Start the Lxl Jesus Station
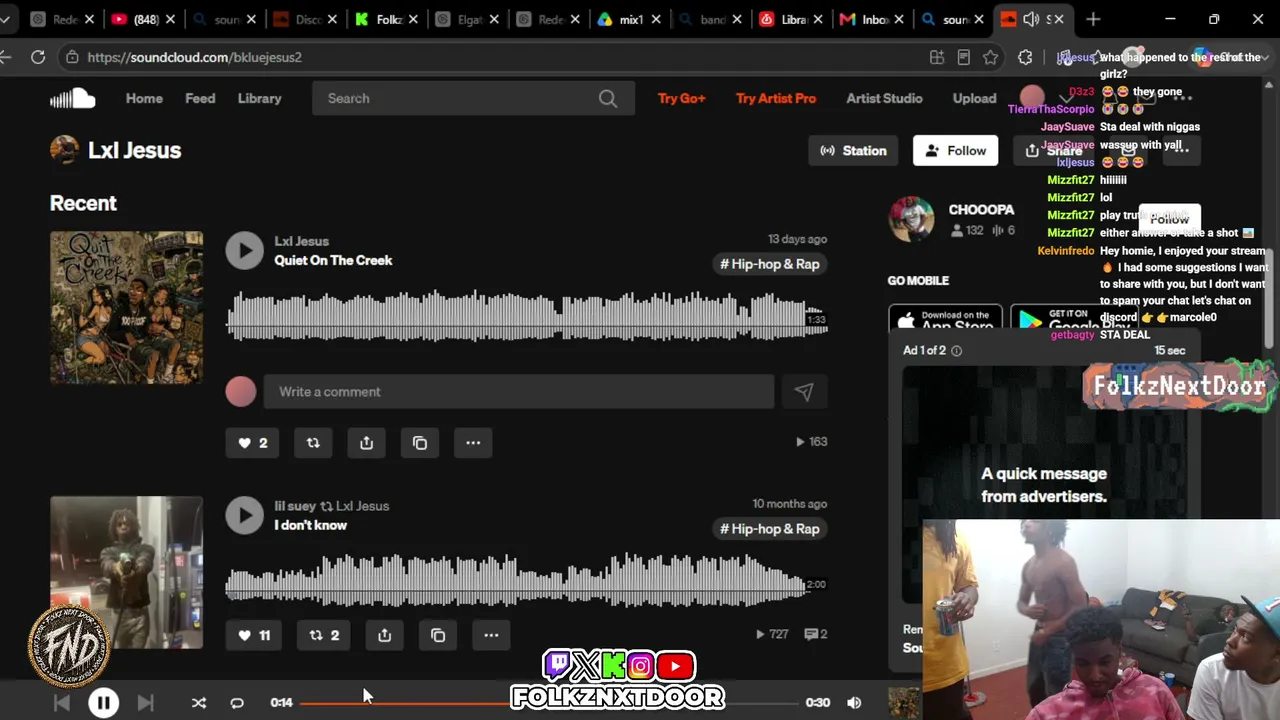The height and width of the screenshot is (720, 1280). point(853,151)
